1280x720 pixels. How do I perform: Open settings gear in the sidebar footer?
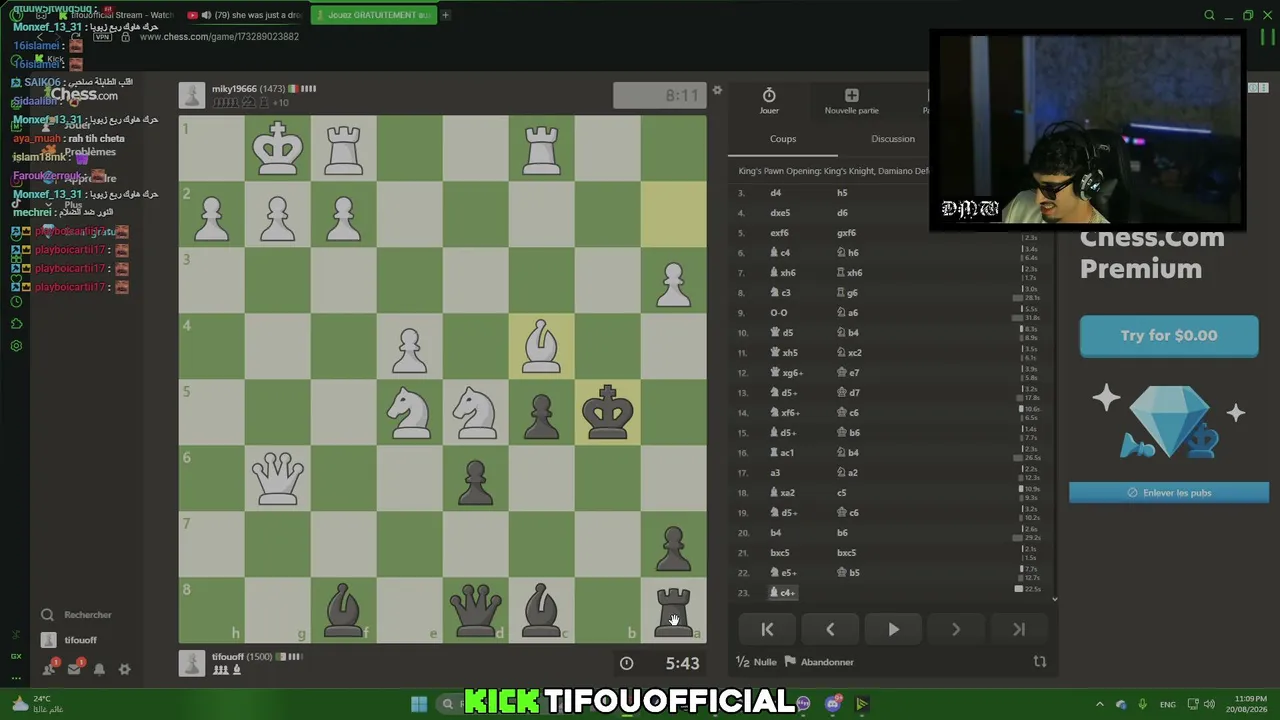[x=124, y=669]
